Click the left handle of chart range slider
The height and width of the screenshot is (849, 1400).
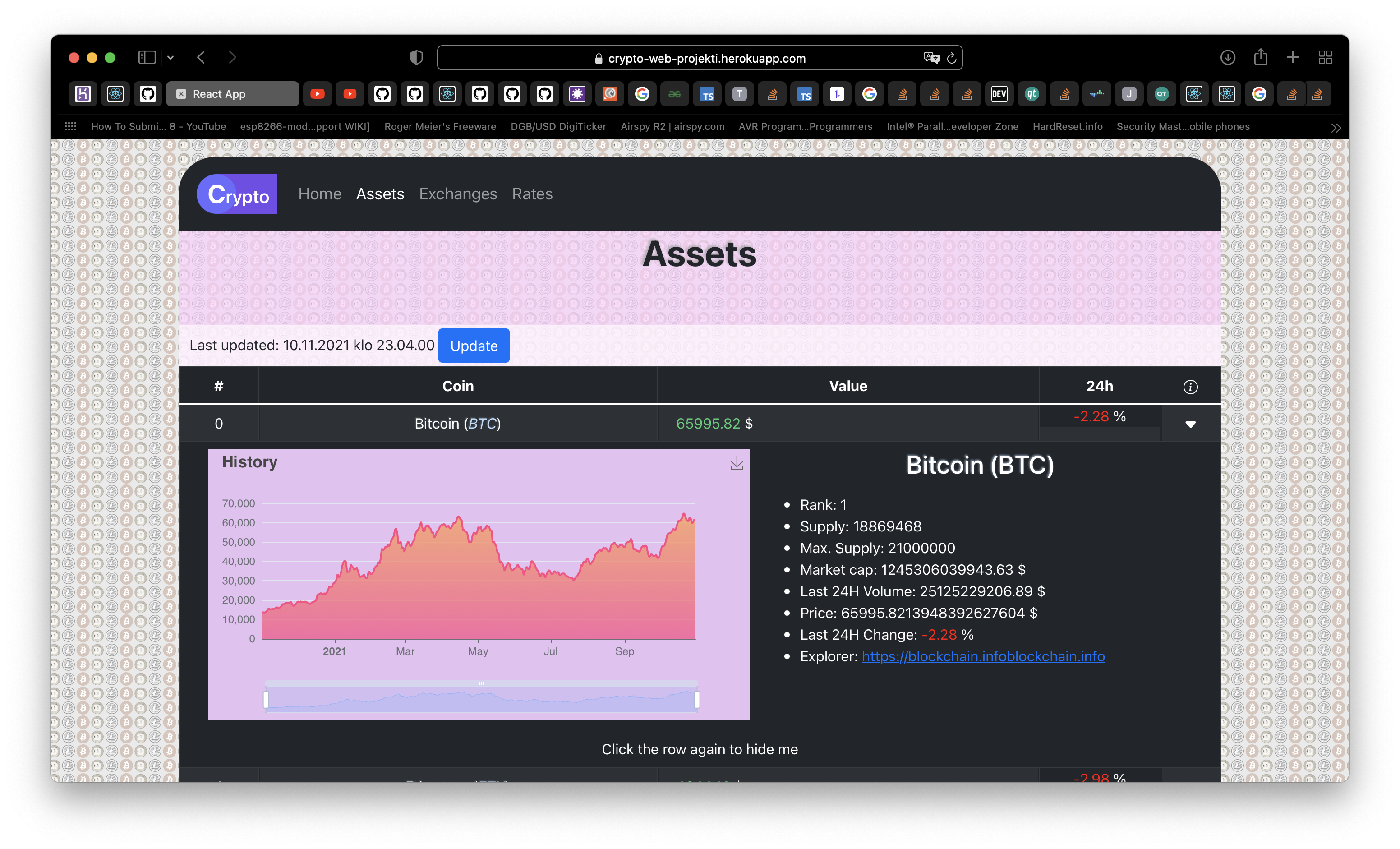pos(266,700)
